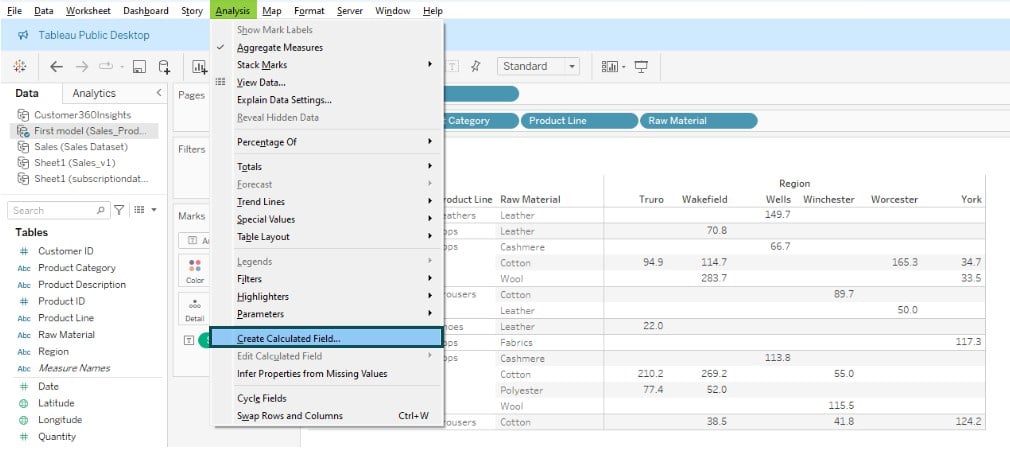
Task: Open the Parameters submenu entry
Action: (327, 314)
